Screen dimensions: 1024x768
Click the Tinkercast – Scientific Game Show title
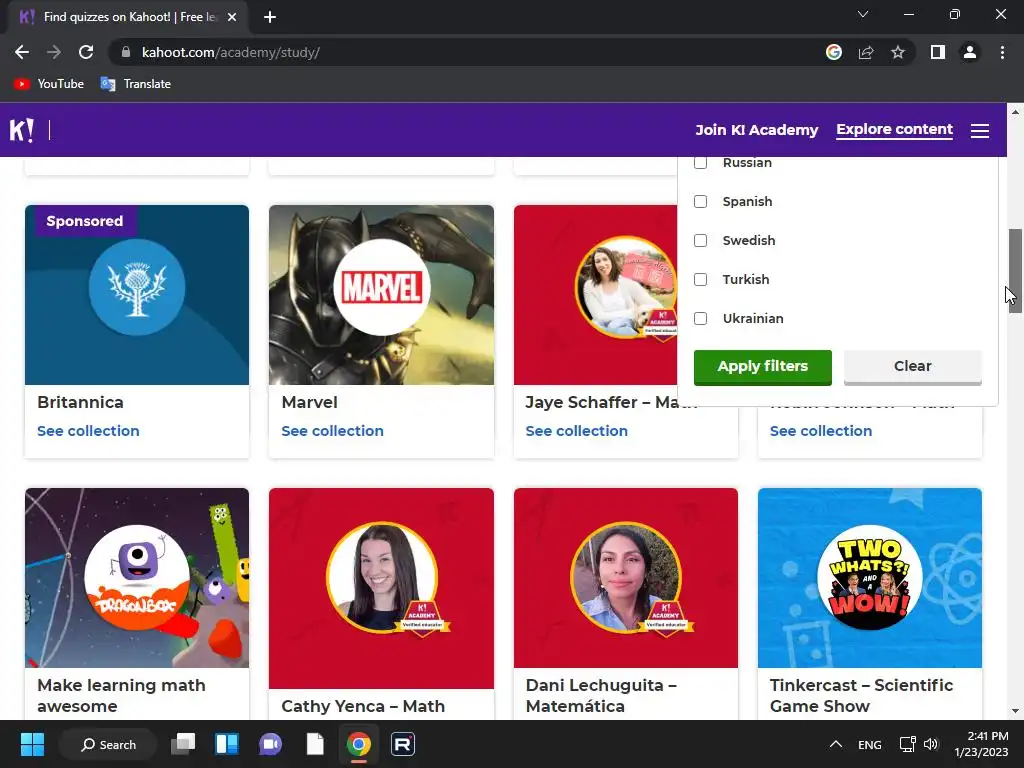[861, 696]
